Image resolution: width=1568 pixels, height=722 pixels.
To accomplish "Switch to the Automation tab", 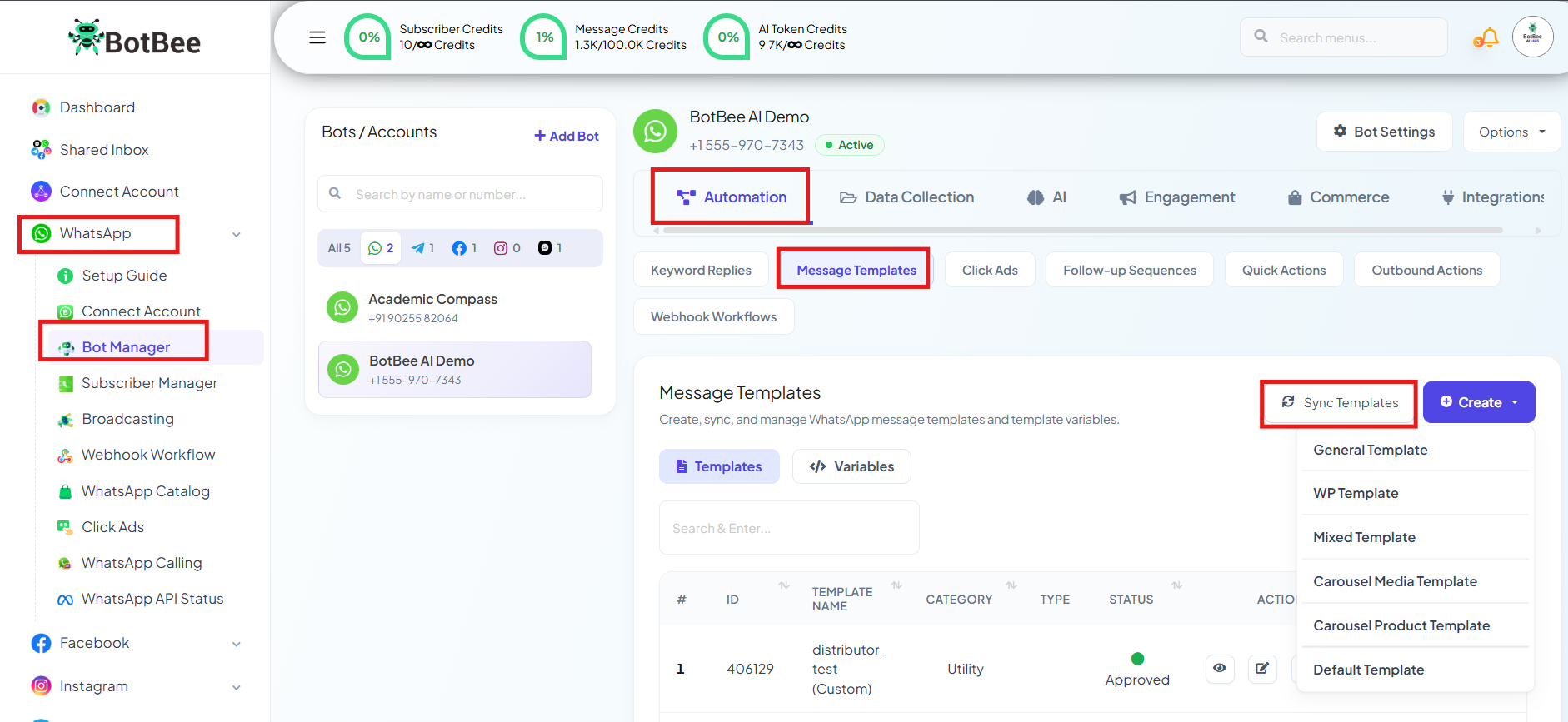I will [731, 197].
